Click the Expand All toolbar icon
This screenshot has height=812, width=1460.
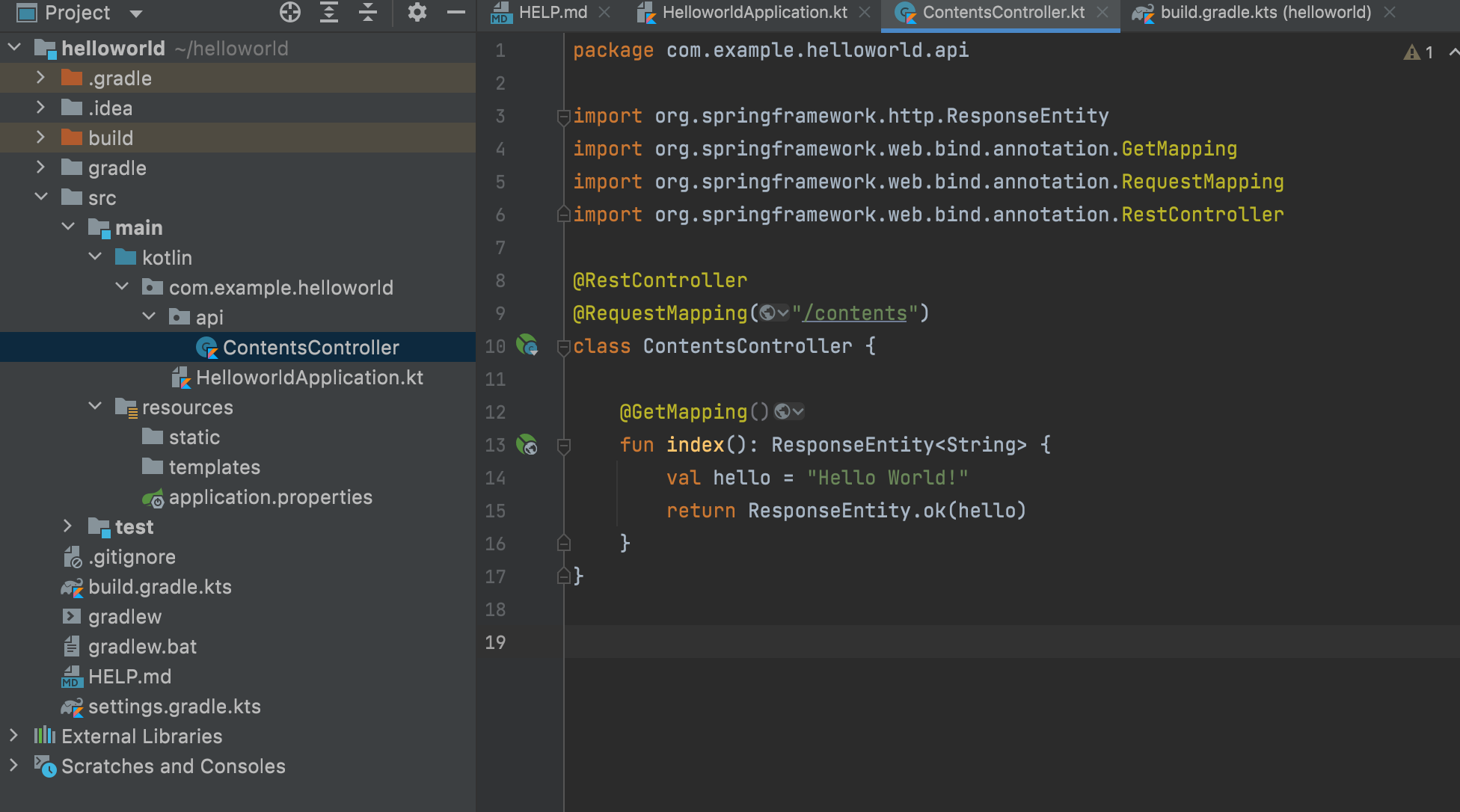[x=329, y=12]
